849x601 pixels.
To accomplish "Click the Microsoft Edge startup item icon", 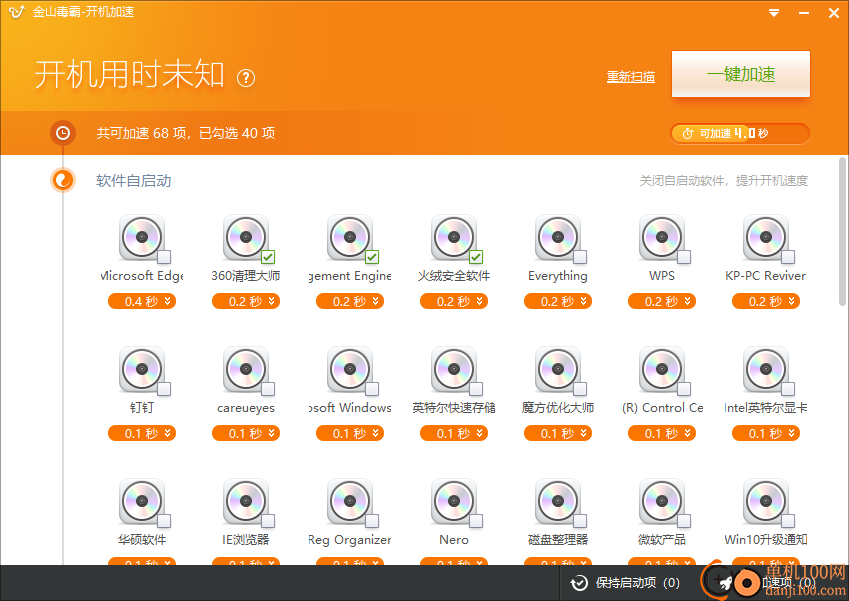I will point(142,237).
